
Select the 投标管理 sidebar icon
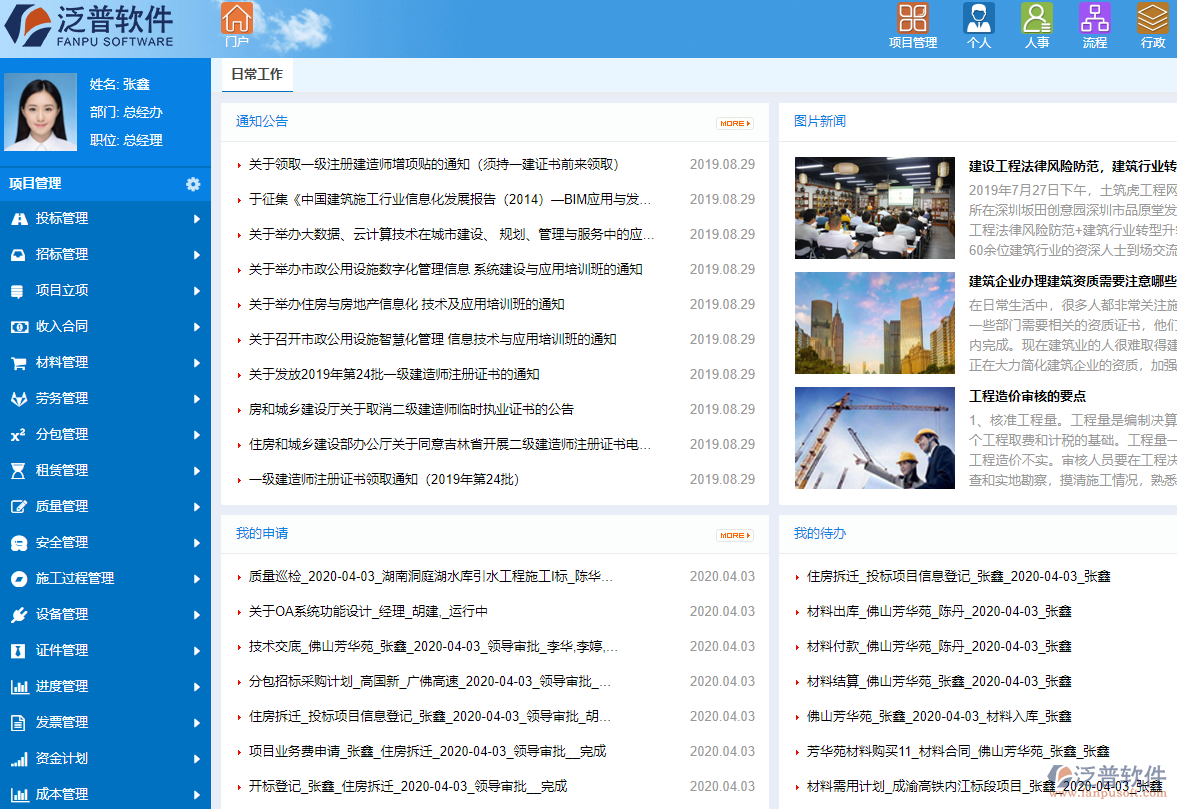(21, 218)
